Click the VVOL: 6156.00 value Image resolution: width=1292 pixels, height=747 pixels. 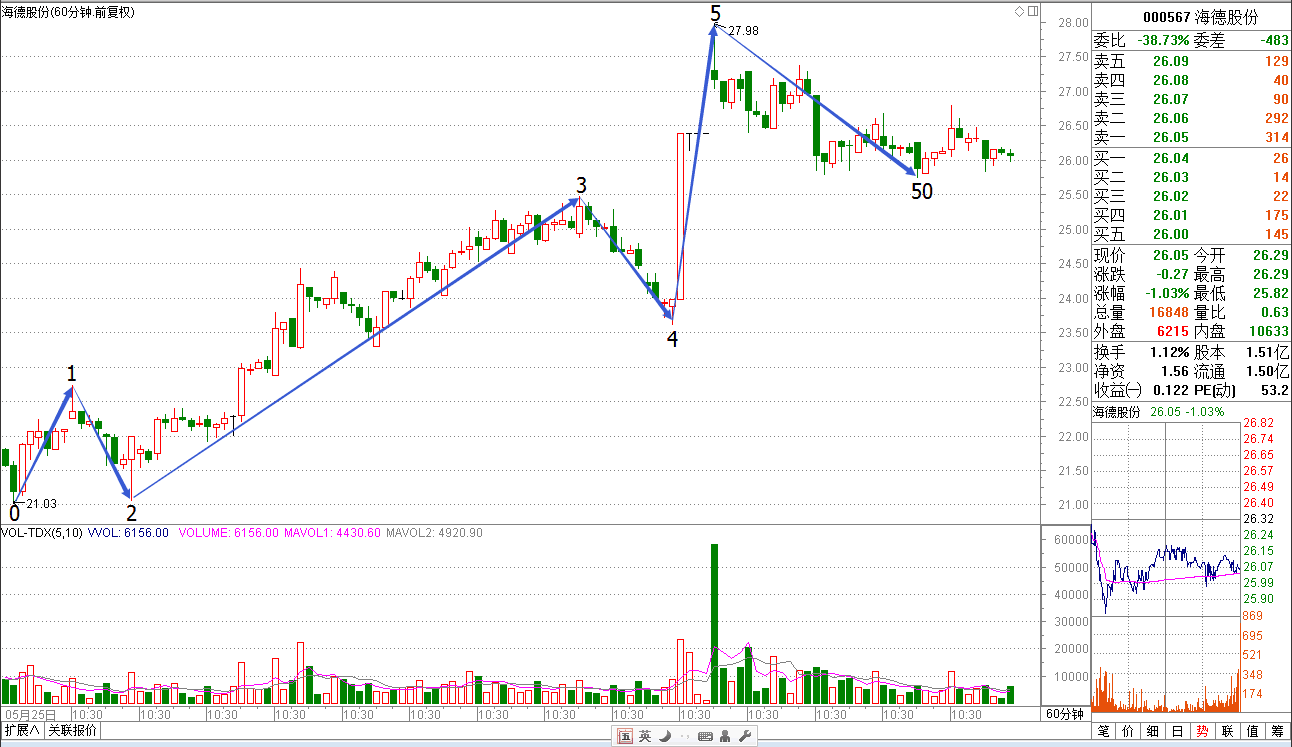[x=128, y=533]
